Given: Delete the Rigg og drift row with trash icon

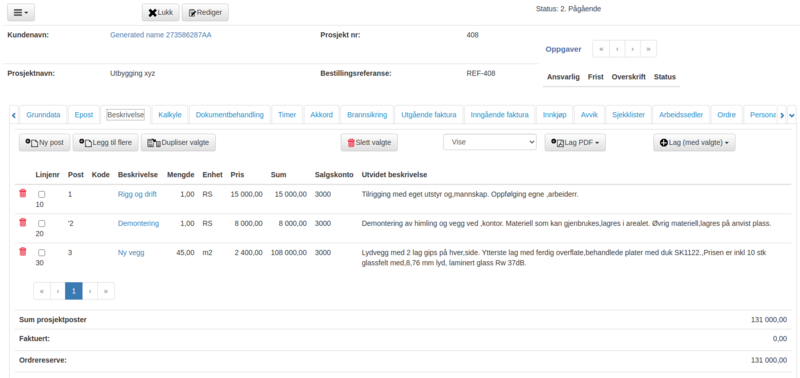Looking at the screenshot, I should 22,193.
